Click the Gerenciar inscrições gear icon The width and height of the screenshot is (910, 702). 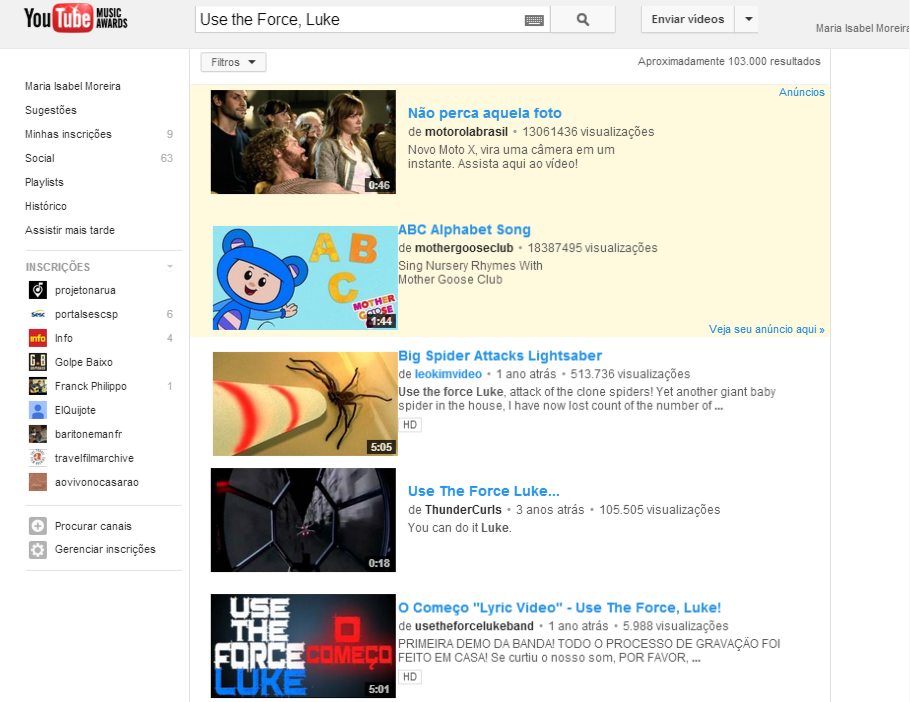38,549
